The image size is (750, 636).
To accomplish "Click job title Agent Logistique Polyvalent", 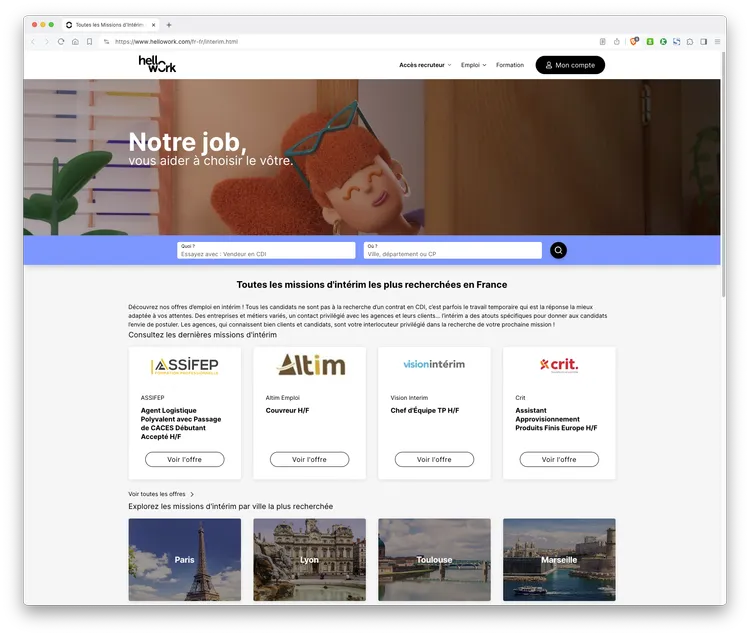I will click(181, 424).
